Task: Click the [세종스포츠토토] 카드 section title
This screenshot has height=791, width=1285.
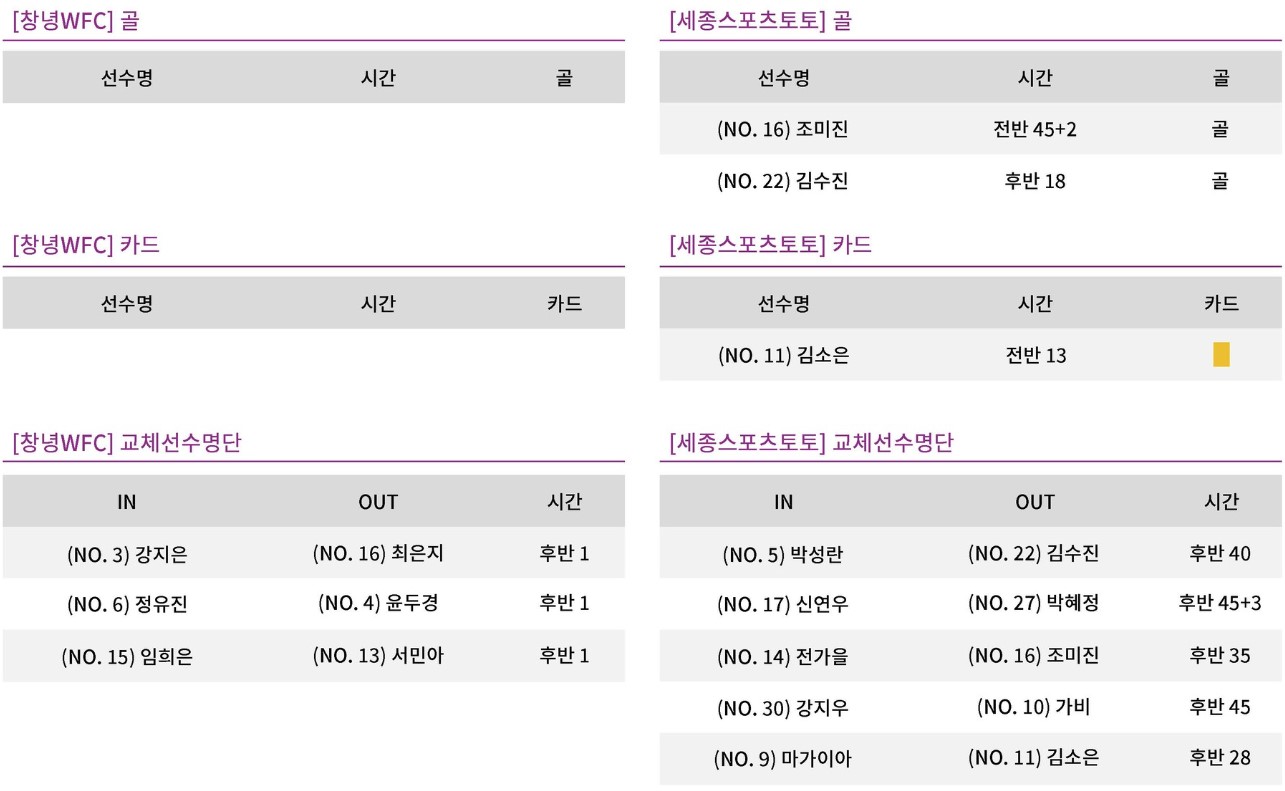Action: click(771, 245)
